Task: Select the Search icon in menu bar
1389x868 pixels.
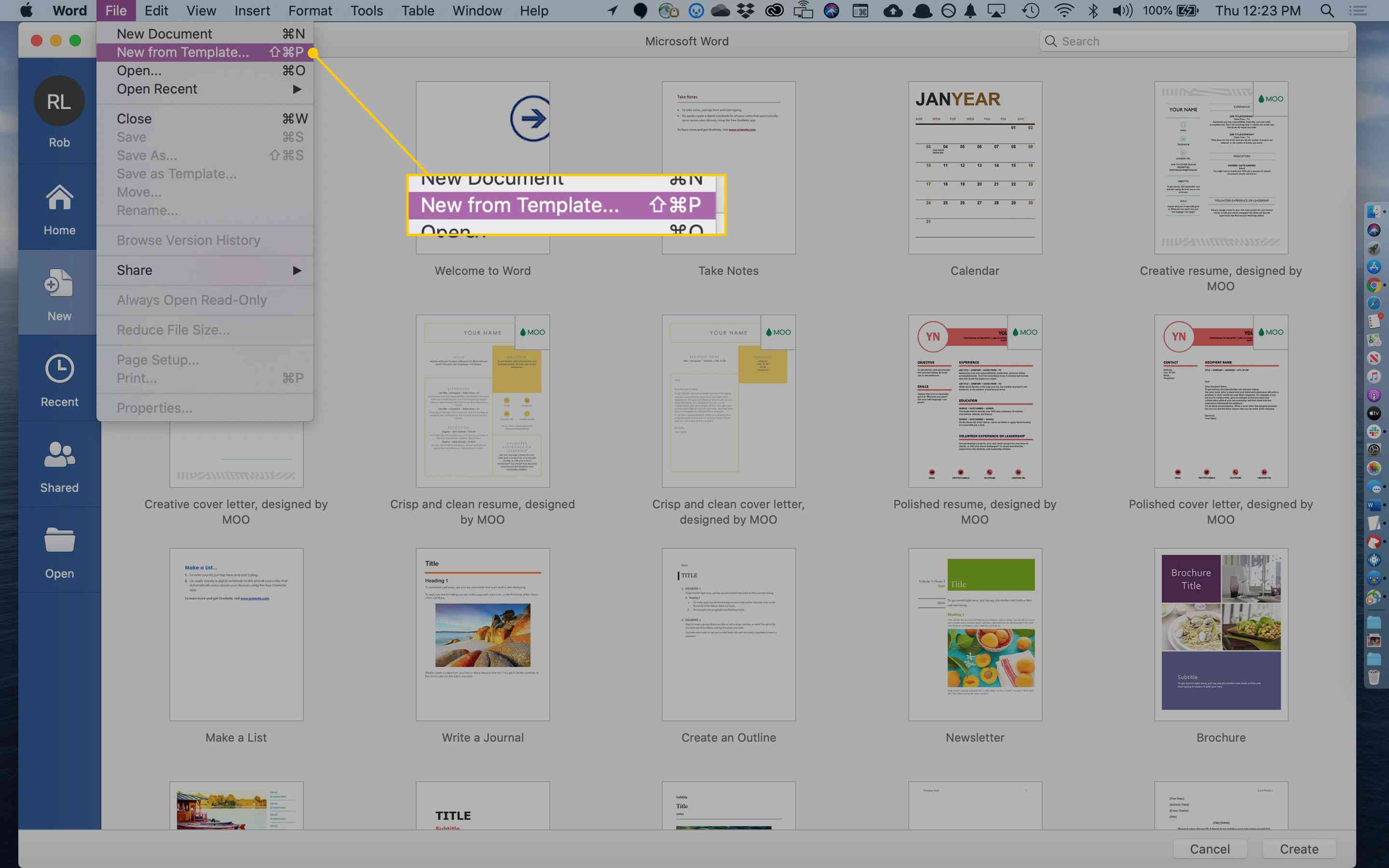Action: pyautogui.click(x=1330, y=10)
